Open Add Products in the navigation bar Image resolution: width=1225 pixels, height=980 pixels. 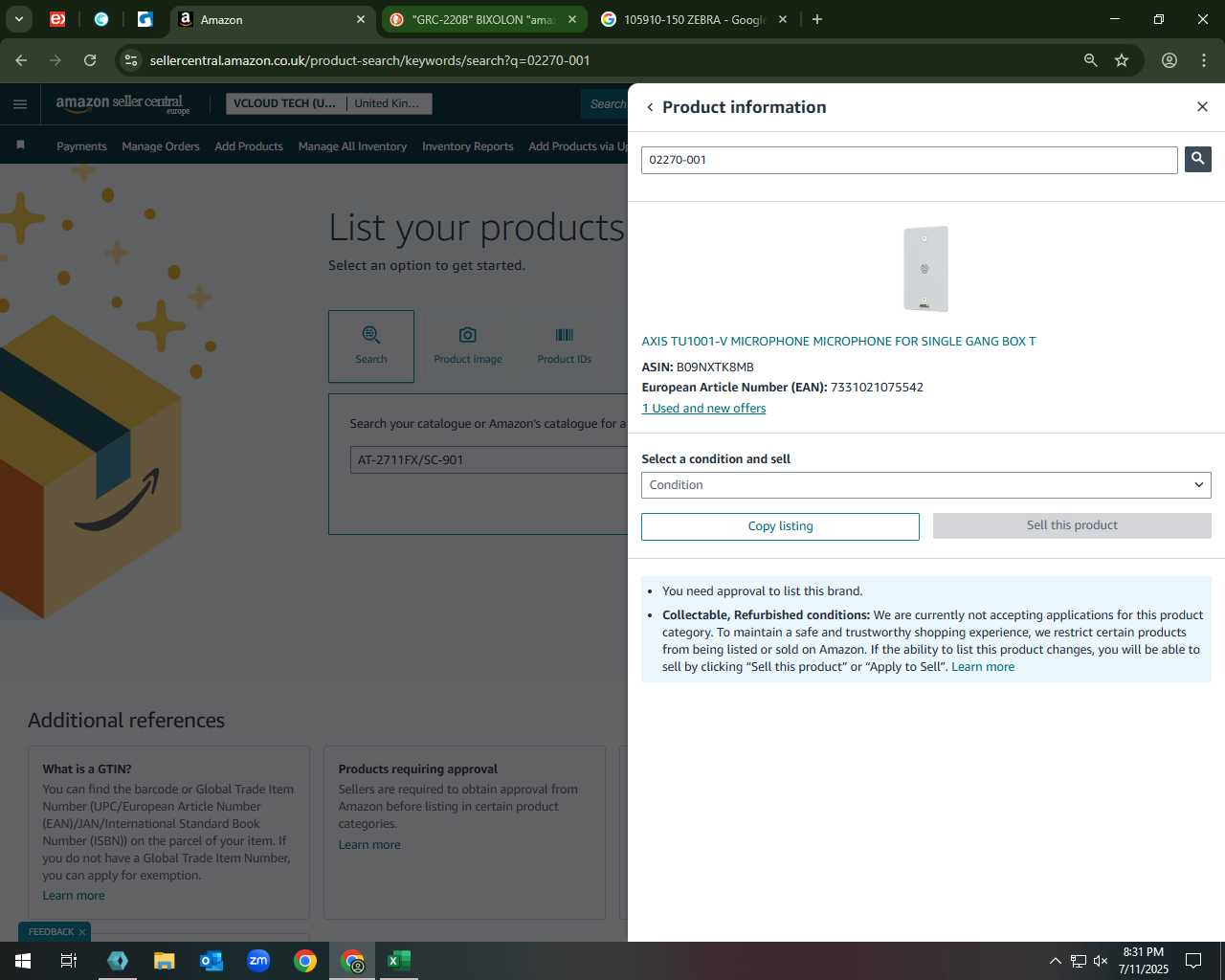click(x=249, y=146)
